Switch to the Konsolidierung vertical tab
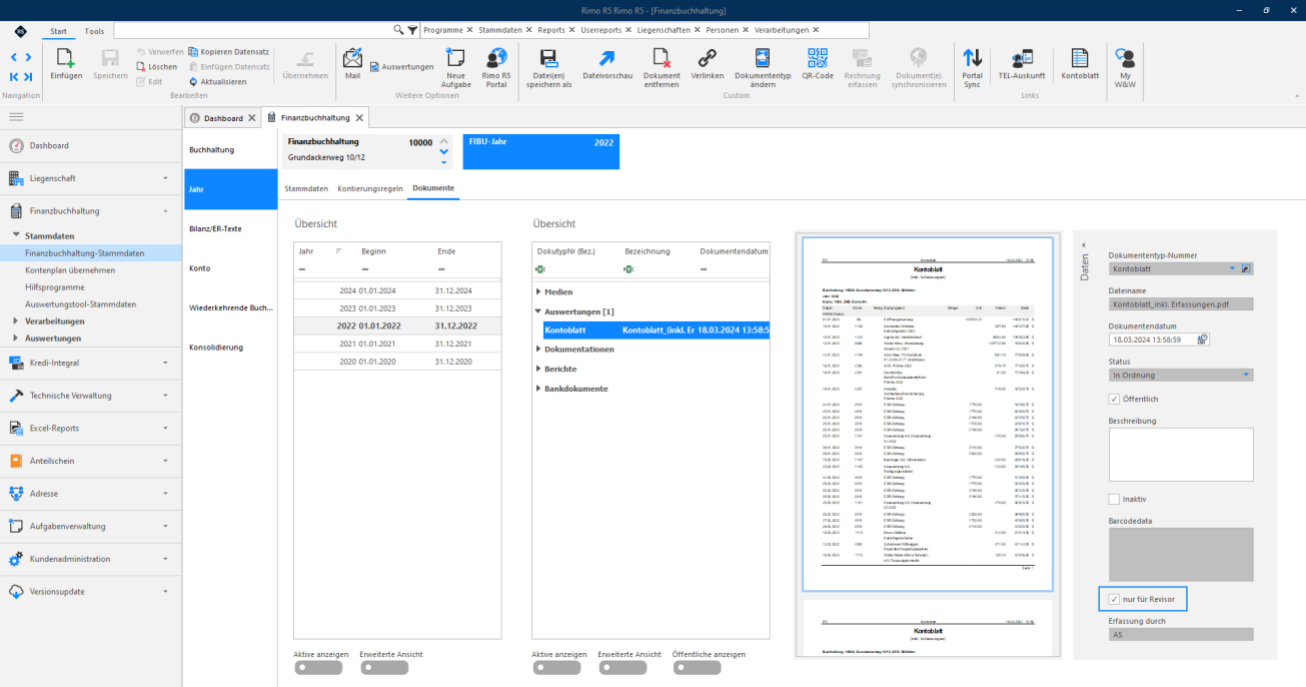The width and height of the screenshot is (1306, 687). click(x=231, y=347)
